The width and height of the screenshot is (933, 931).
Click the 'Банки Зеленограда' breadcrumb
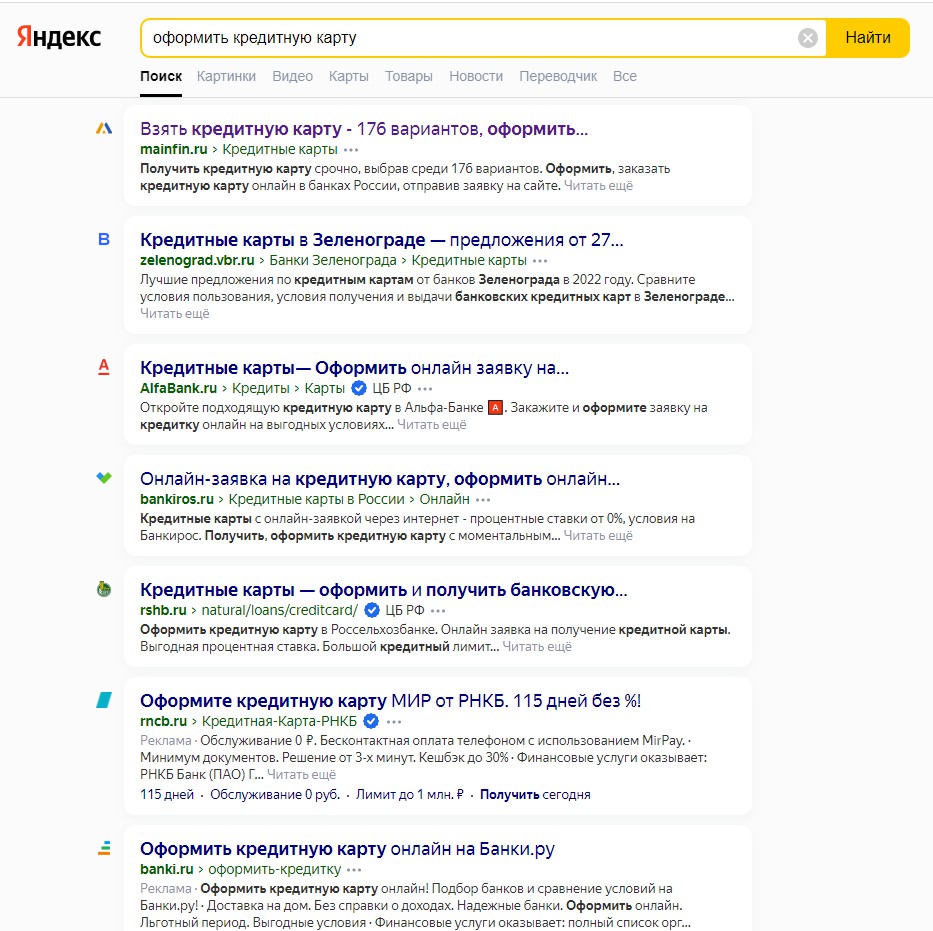(333, 261)
